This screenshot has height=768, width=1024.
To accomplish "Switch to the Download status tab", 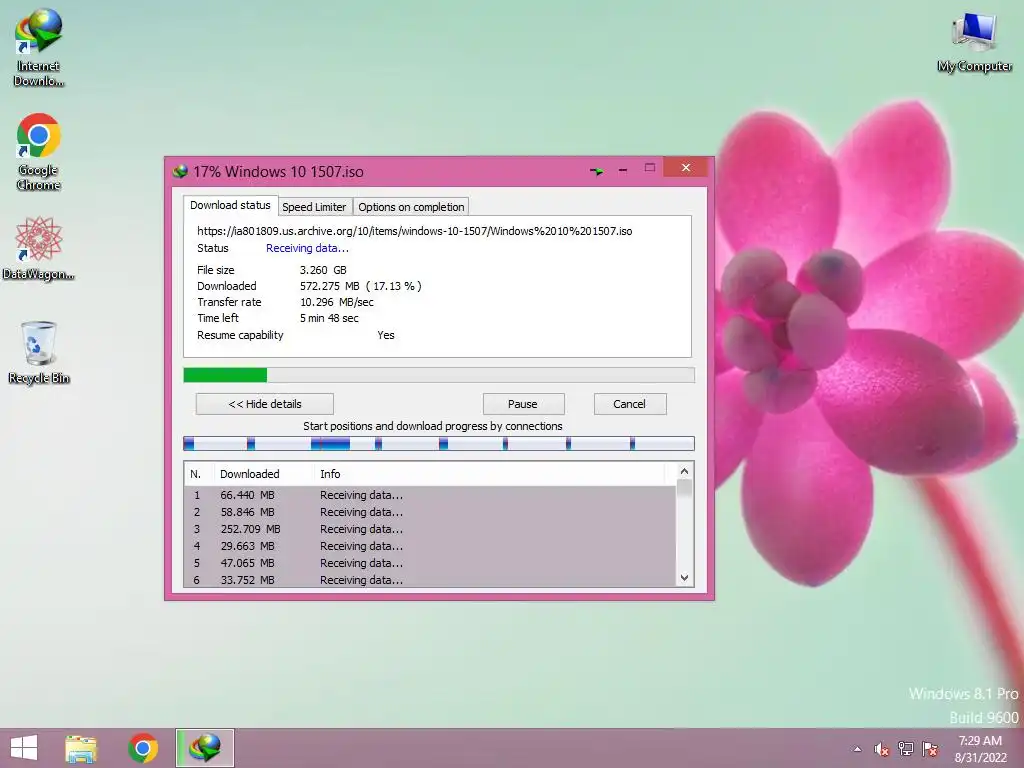I will 230,205.
